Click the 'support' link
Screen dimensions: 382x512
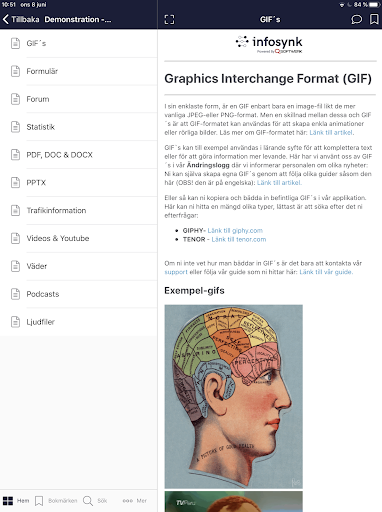pos(176,272)
